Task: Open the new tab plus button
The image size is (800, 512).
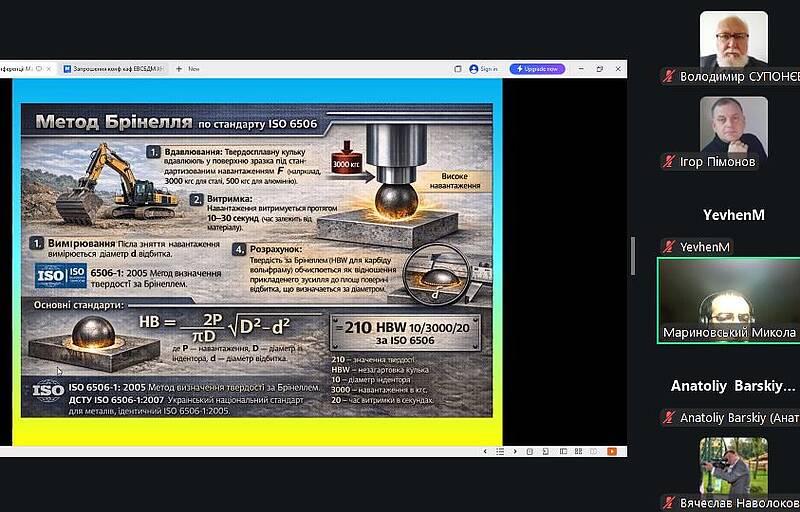Action: click(179, 69)
